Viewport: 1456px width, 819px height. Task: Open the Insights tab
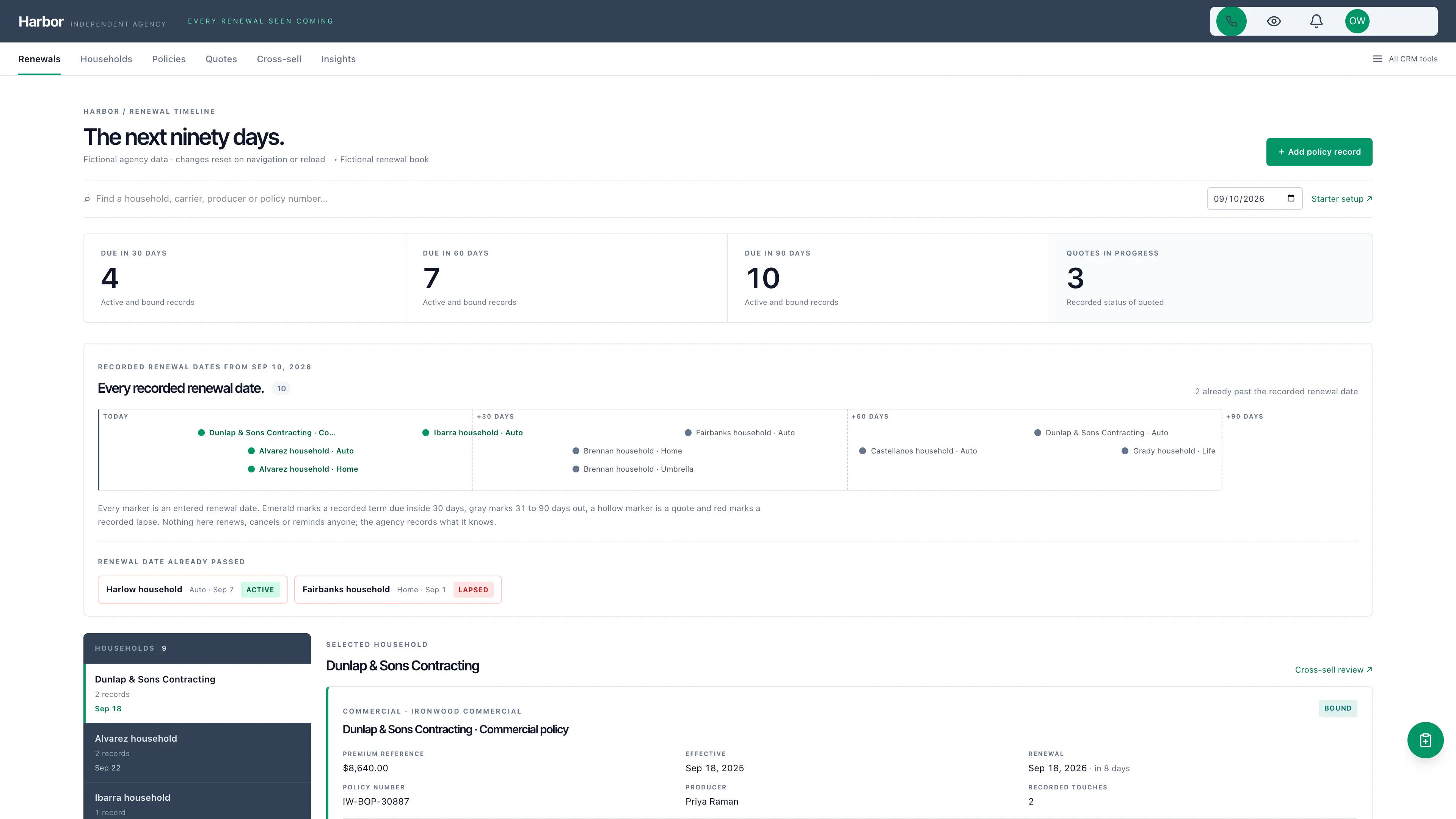pos(338,59)
